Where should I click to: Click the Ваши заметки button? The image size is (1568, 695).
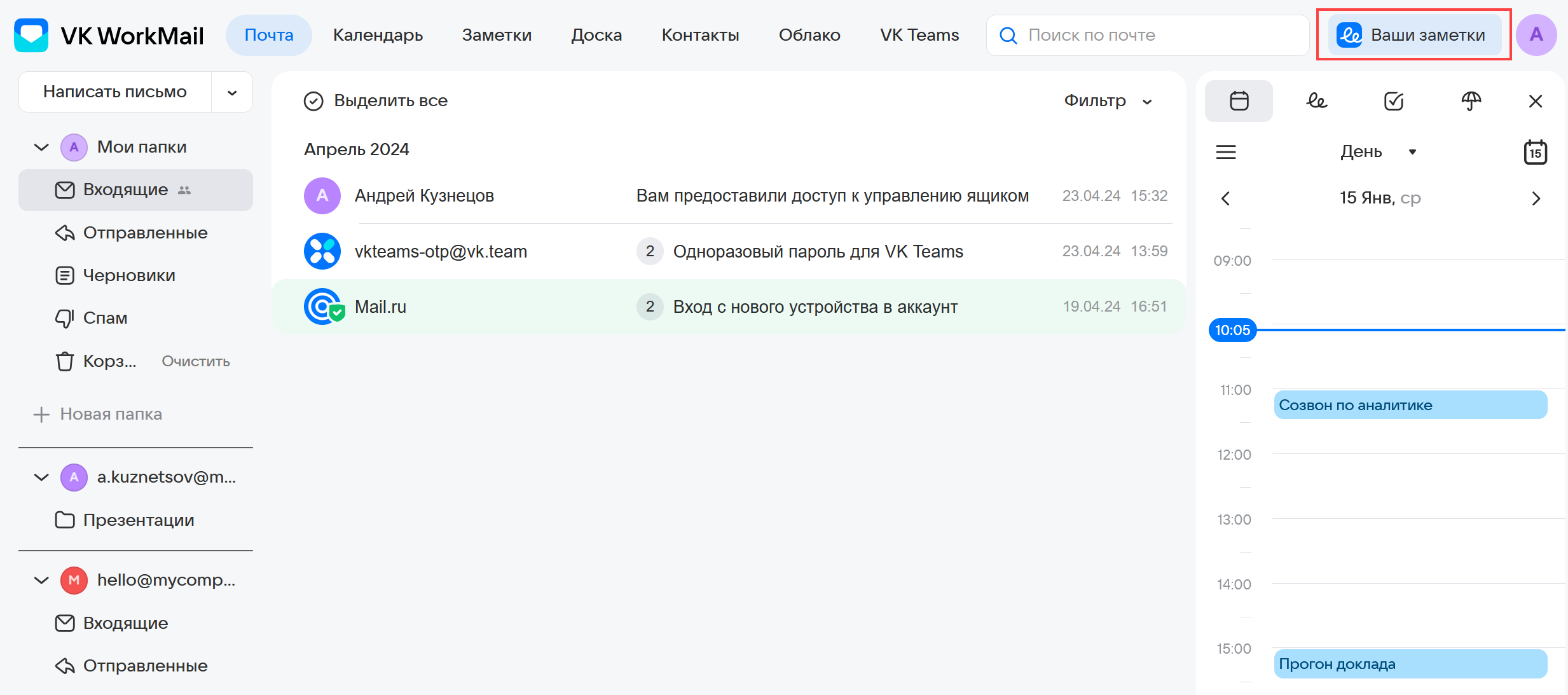pos(1414,35)
